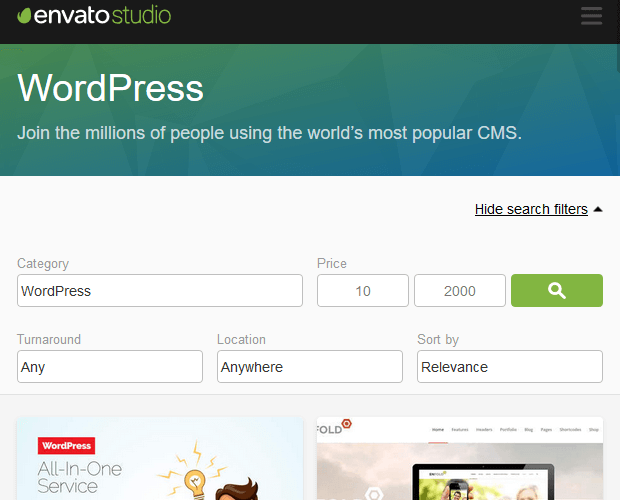
Task: Open the Turnaround dropdown set to Any
Action: click(110, 366)
